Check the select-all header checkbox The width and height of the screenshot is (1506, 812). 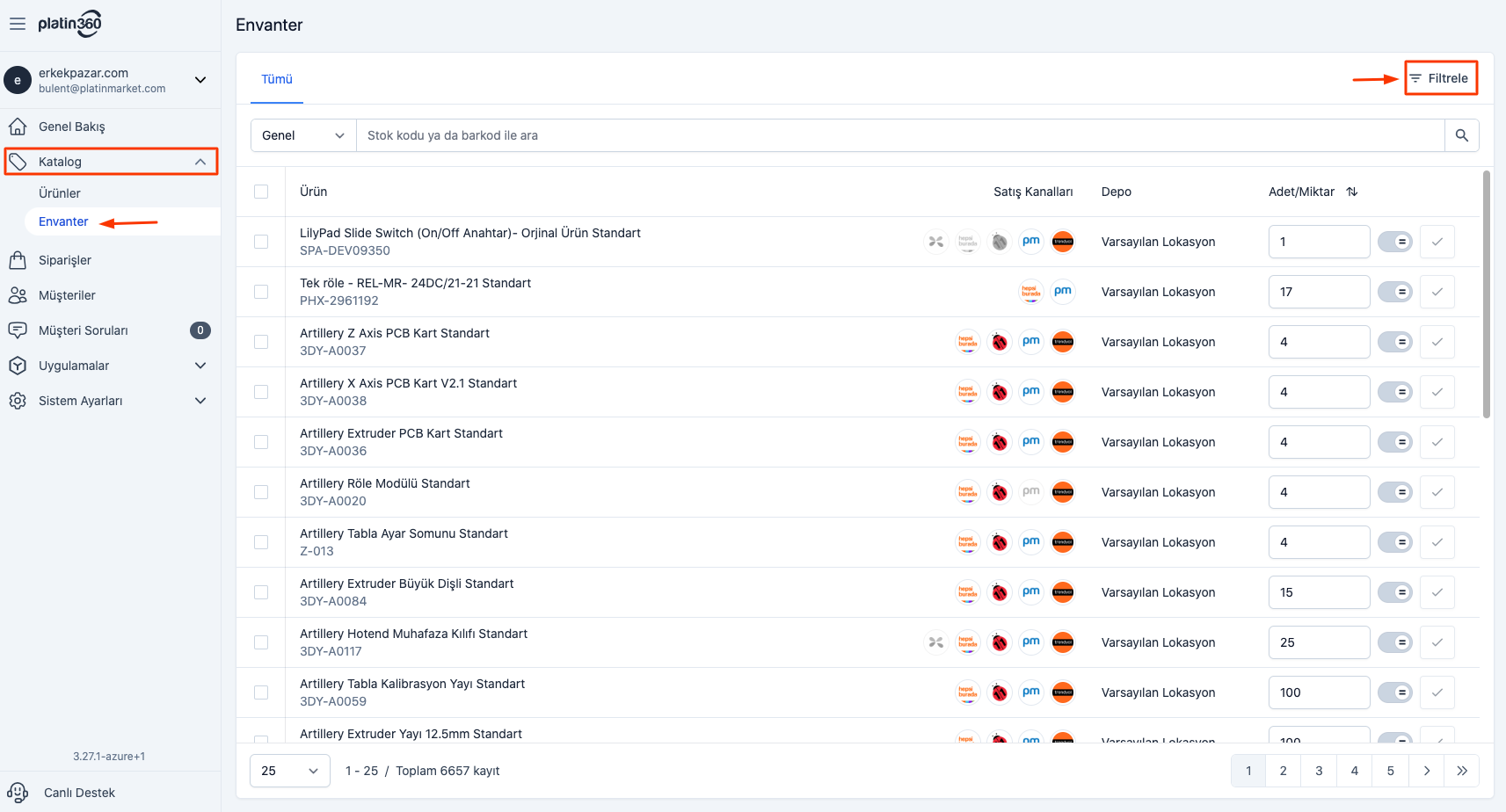261,192
